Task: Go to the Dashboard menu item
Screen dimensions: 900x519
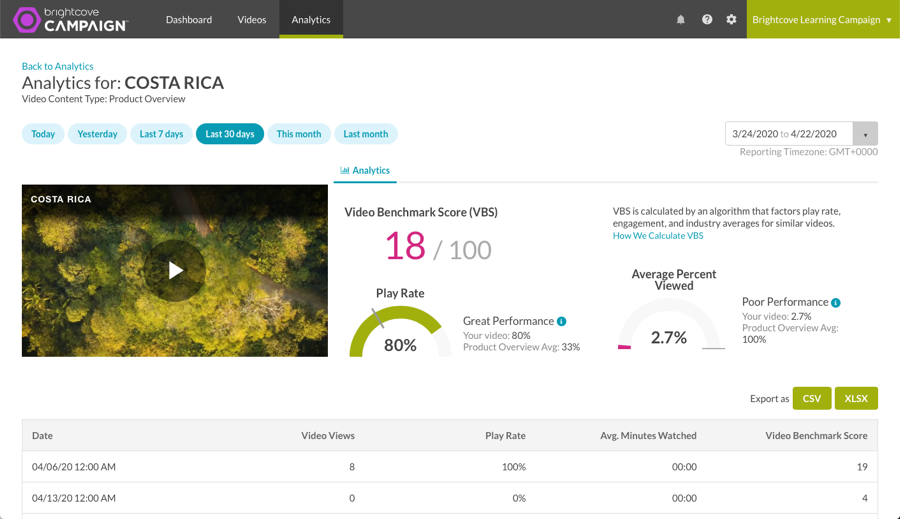Action: [189, 20]
